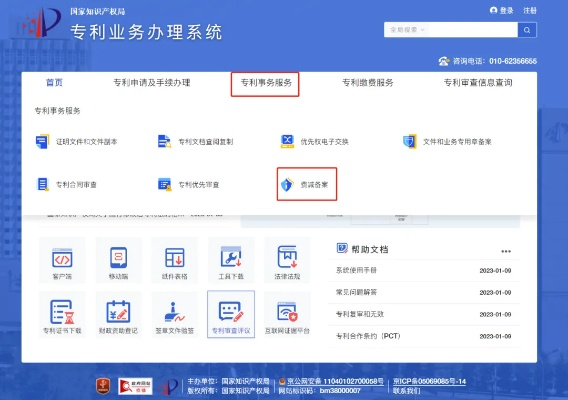The width and height of the screenshot is (568, 400).
Task: Click the red 党政机关 badge in footer
Action: [x=103, y=386]
